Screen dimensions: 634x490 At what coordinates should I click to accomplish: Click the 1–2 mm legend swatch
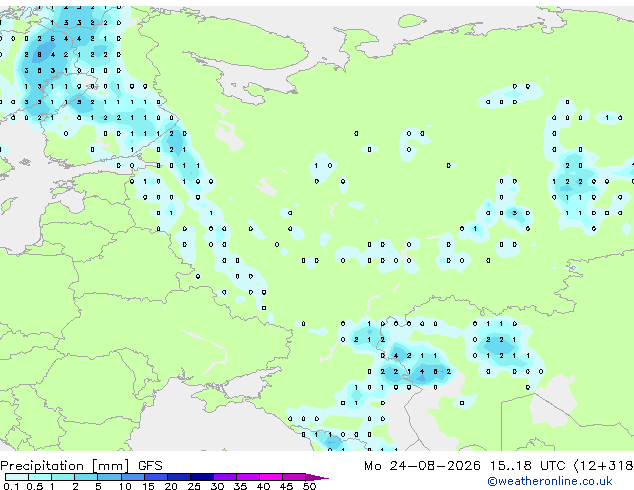coord(63,477)
